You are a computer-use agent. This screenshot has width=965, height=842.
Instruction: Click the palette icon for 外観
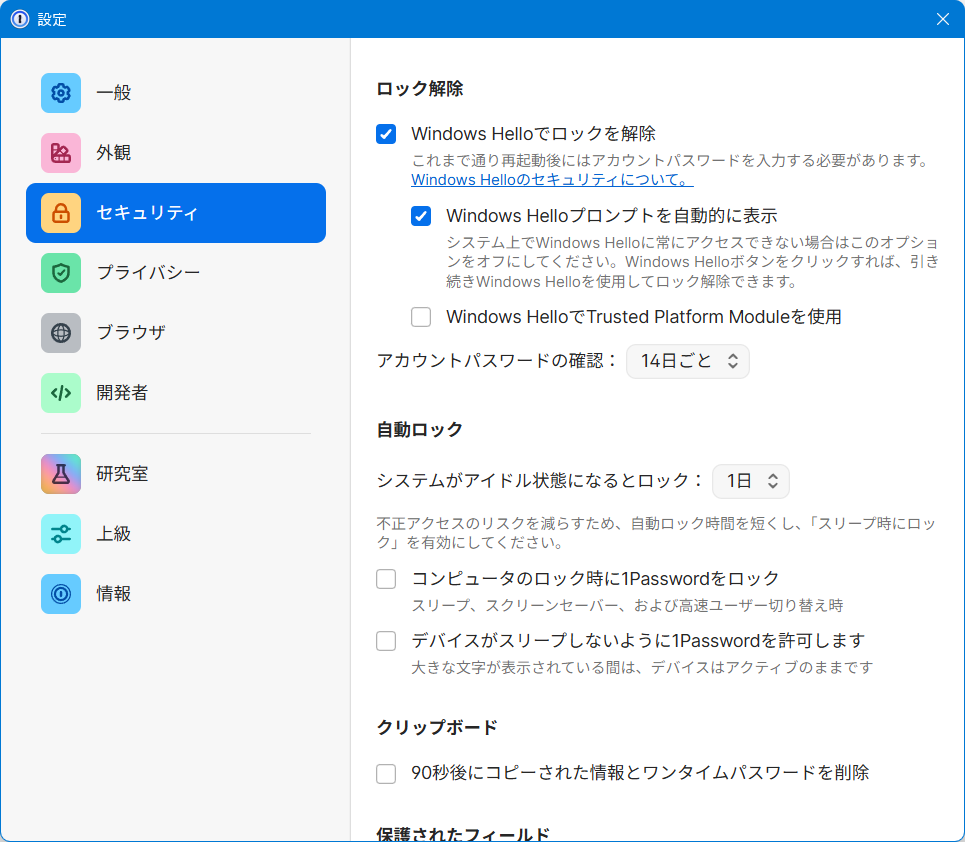61,153
